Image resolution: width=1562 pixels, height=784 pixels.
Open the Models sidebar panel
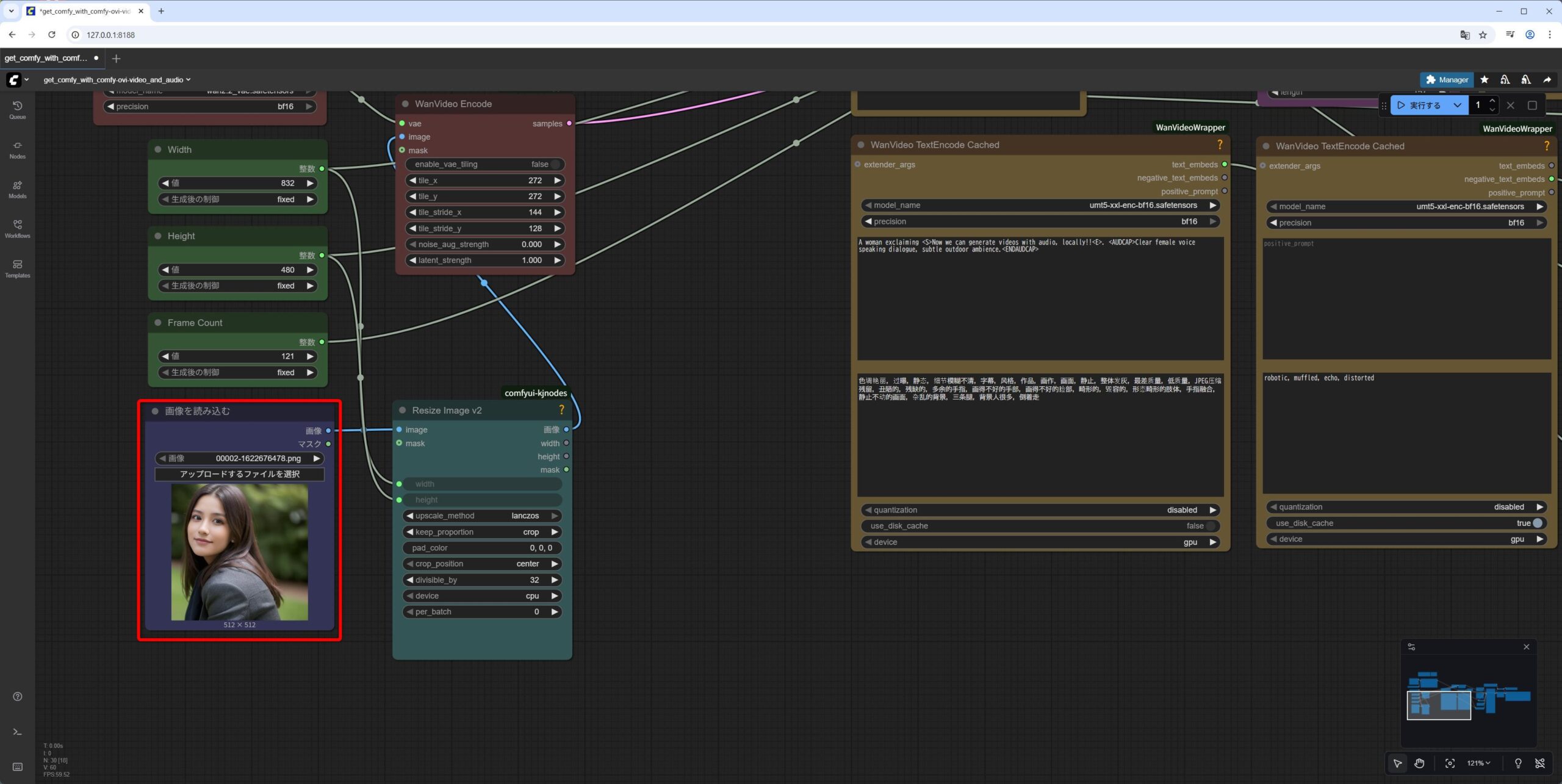click(x=17, y=189)
